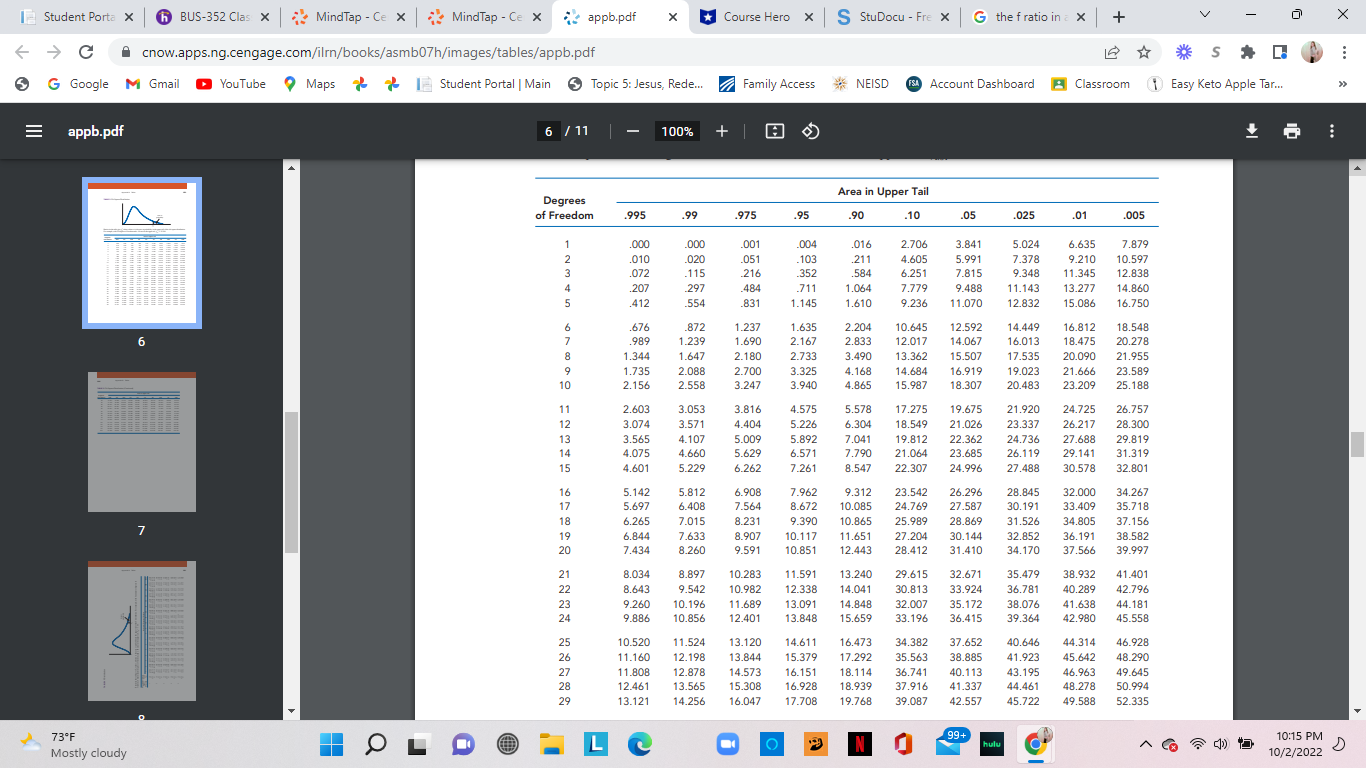Open Chrome three-dot menu

1345,52
